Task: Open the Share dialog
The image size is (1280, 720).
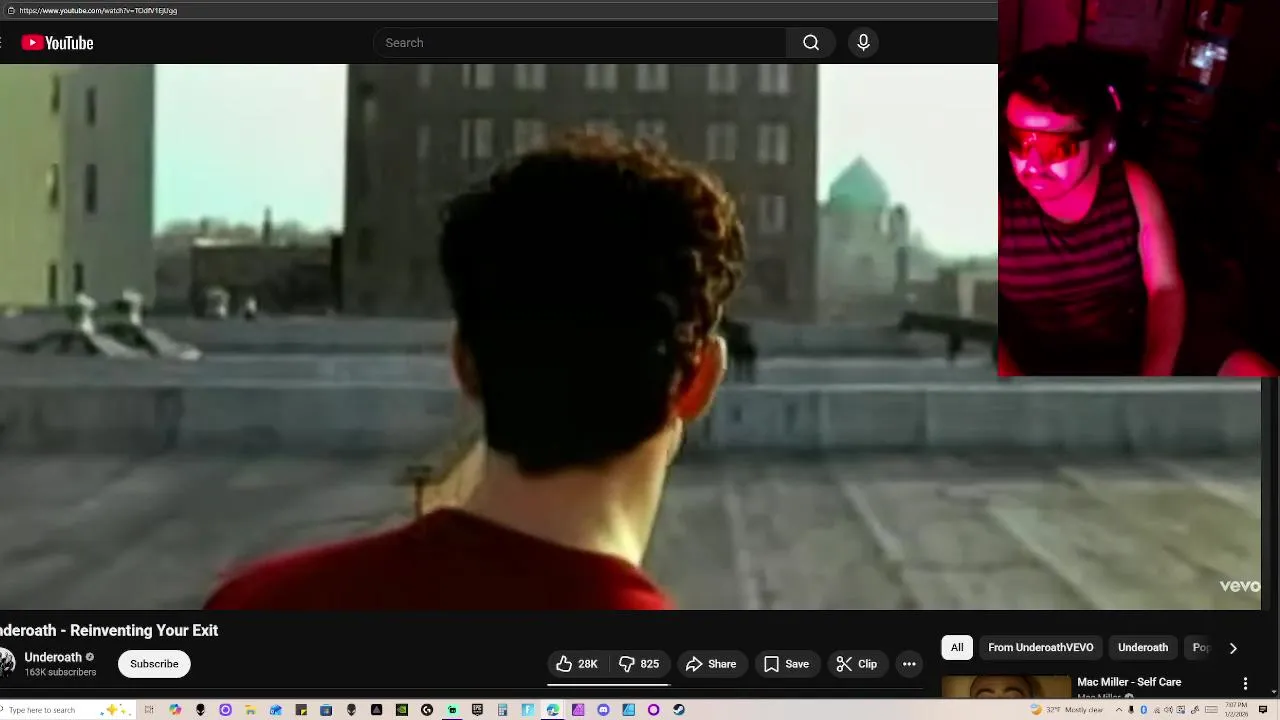Action: [x=711, y=664]
